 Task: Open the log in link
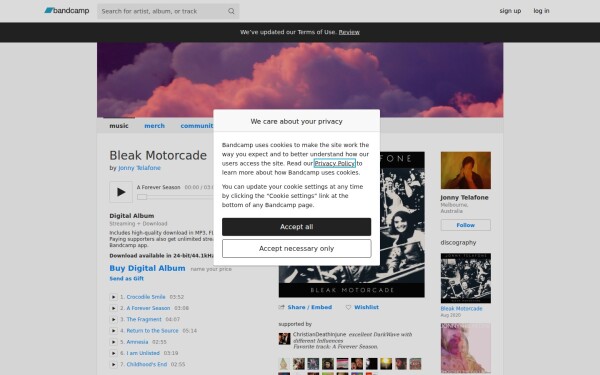pos(541,11)
